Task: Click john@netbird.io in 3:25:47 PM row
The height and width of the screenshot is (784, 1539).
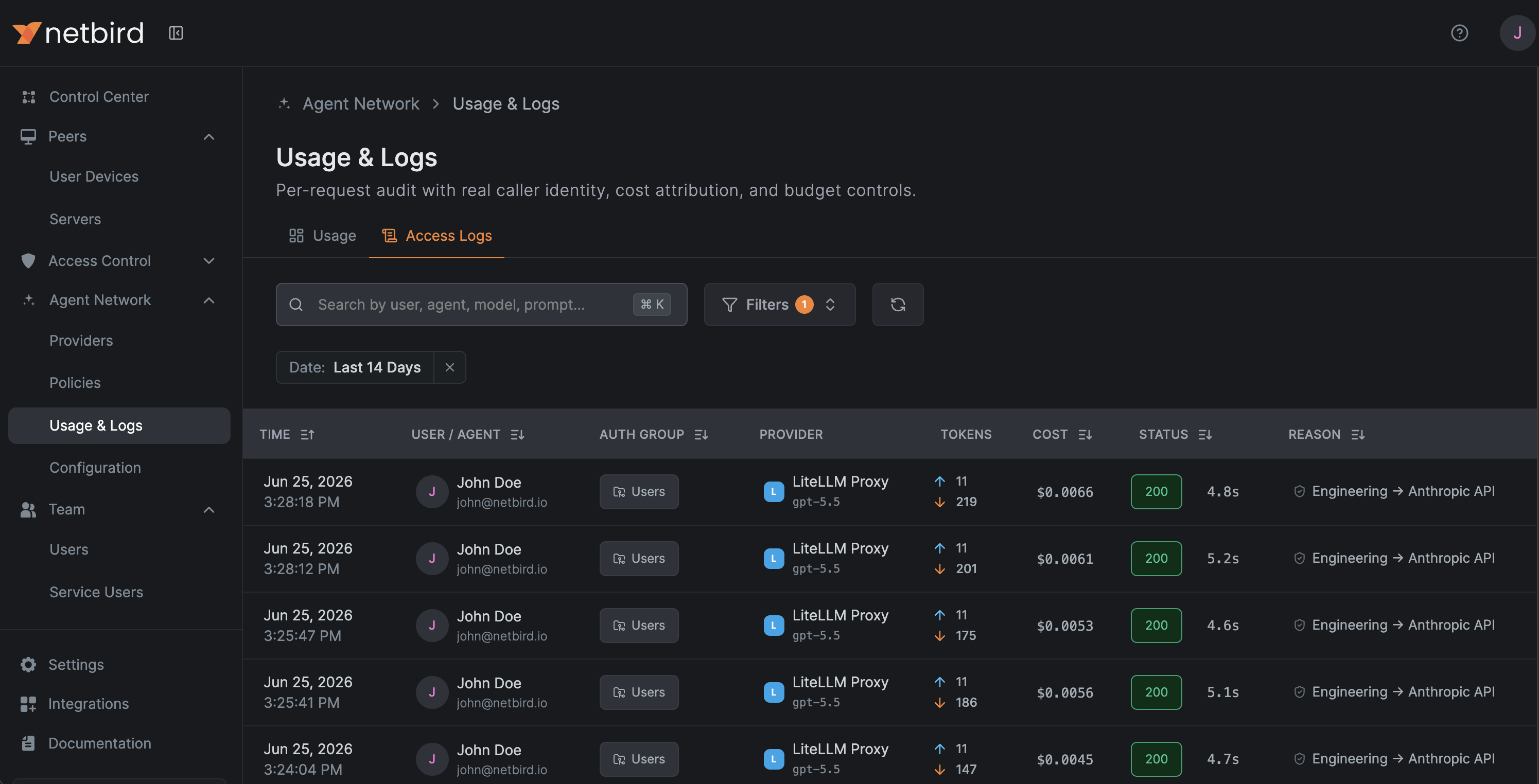Action: pos(502,636)
